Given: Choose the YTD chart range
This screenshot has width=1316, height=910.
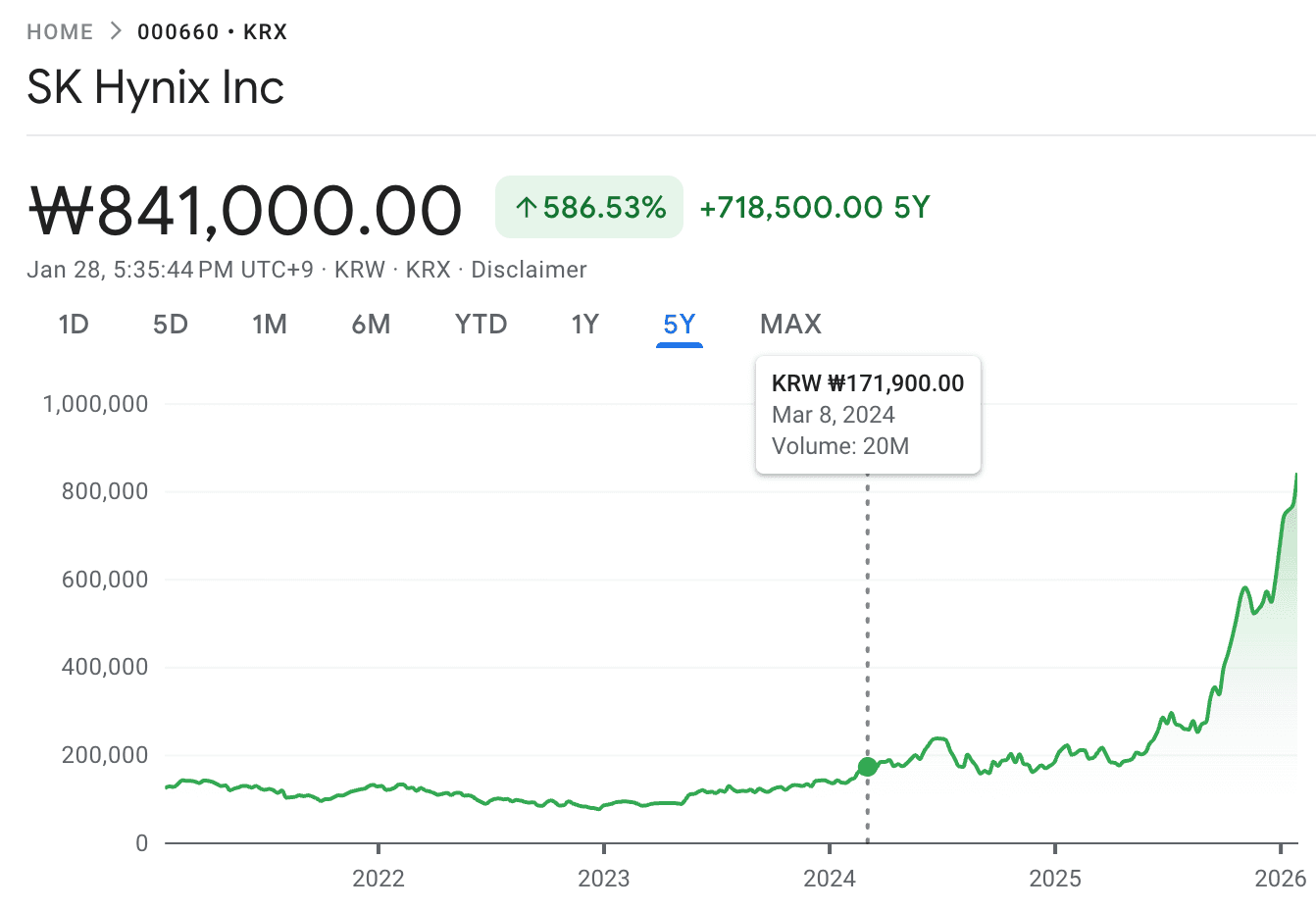Looking at the screenshot, I should coord(481,325).
